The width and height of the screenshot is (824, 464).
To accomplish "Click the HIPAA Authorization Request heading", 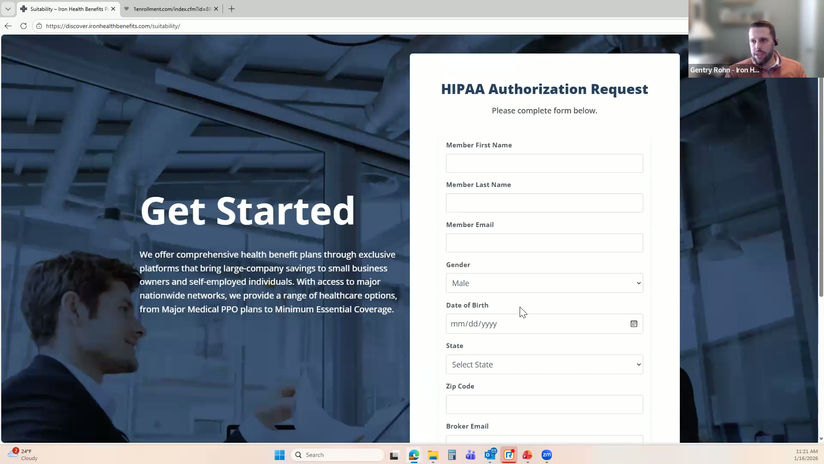I will 544,89.
